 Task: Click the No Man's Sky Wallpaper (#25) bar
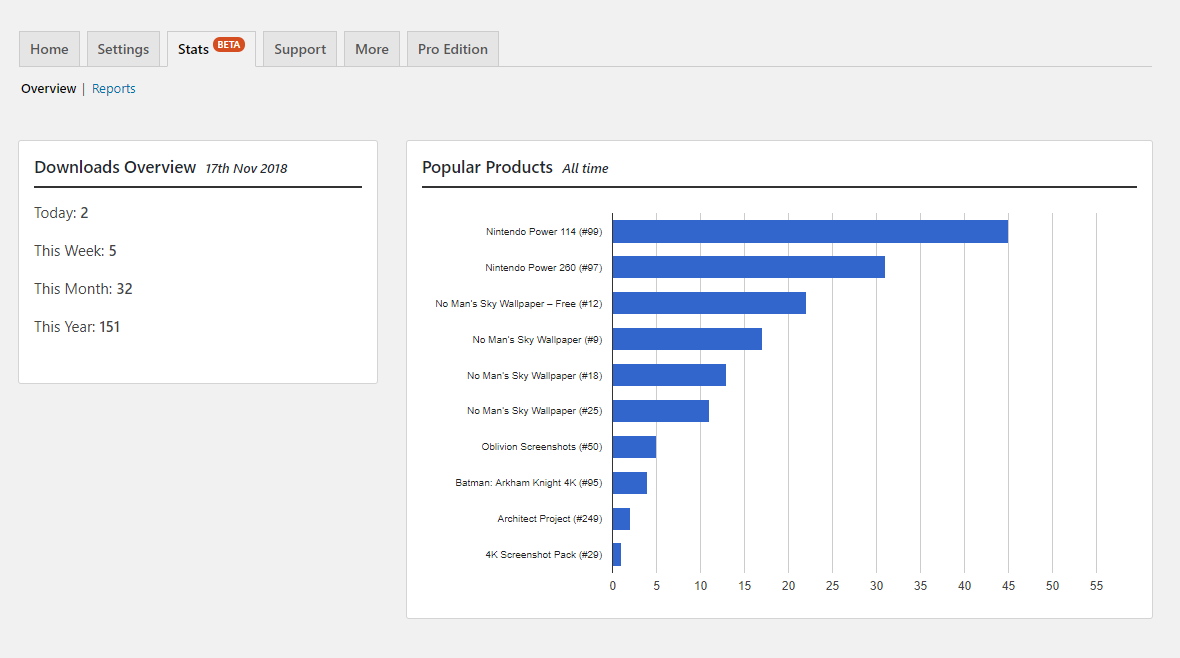coord(660,411)
